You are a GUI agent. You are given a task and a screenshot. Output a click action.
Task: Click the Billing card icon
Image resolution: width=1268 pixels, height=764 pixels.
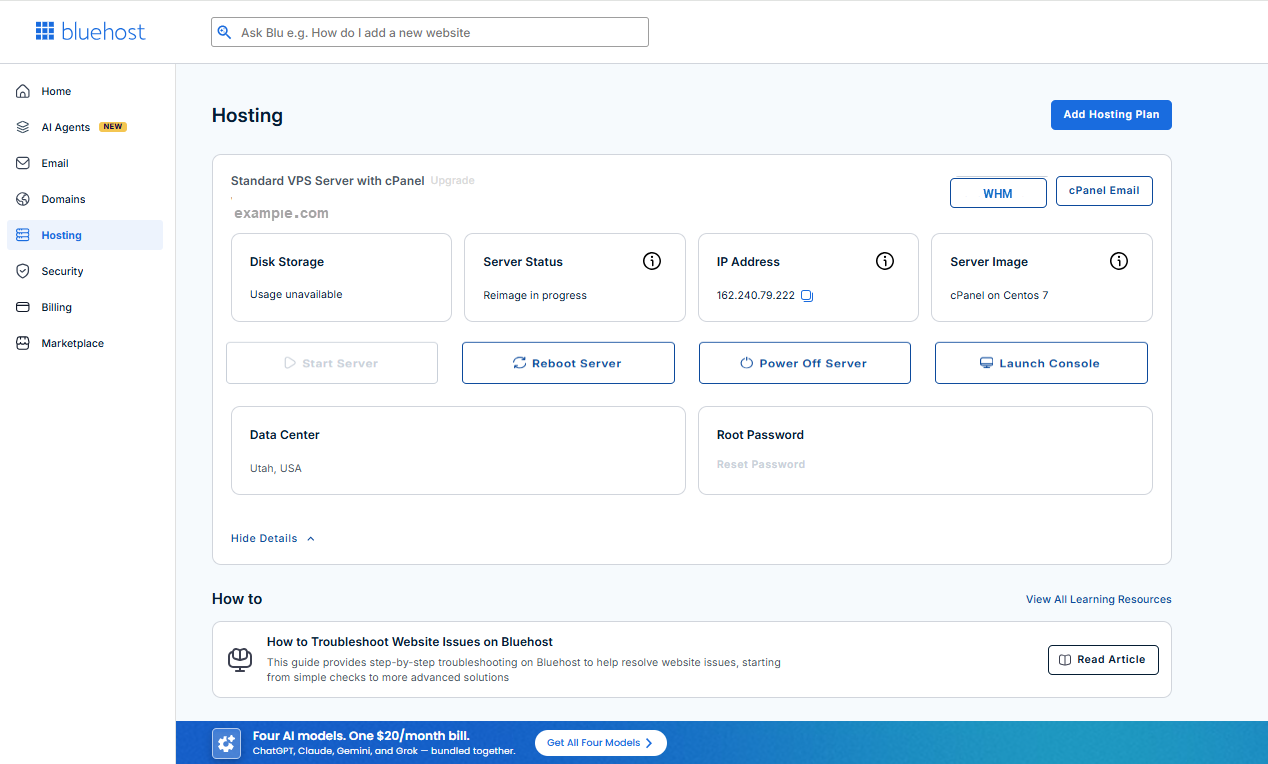coord(23,307)
